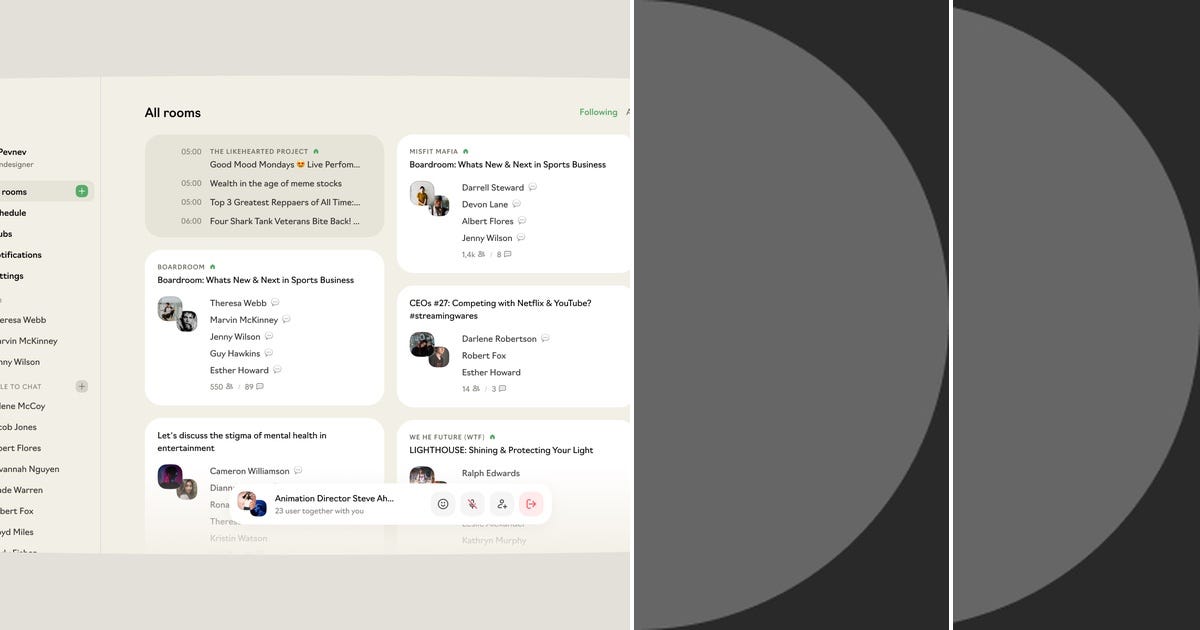The image size is (1200, 630).
Task: Click the All rooms heading
Action: coord(173,113)
